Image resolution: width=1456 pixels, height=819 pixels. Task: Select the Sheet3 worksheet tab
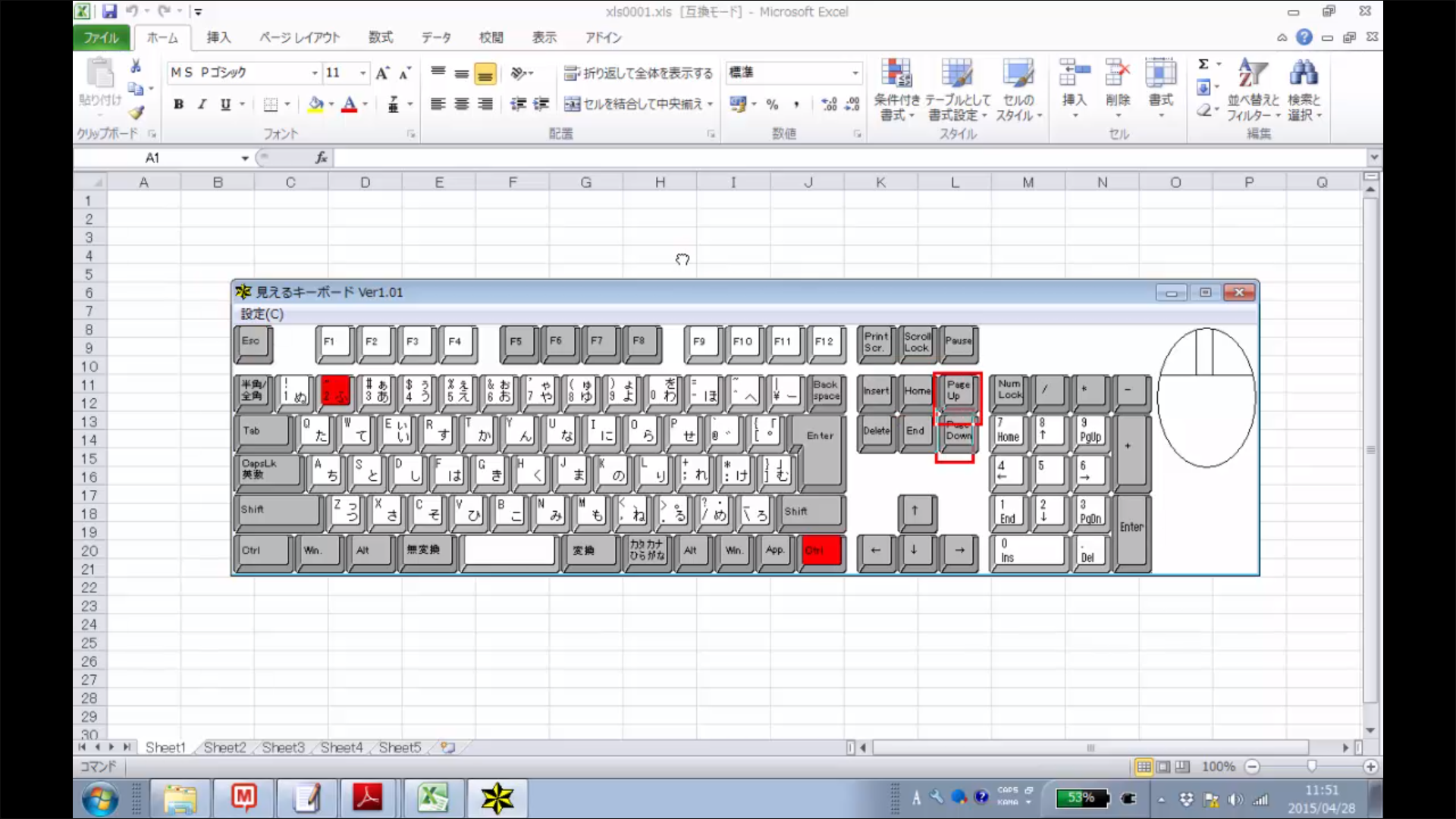click(x=283, y=748)
